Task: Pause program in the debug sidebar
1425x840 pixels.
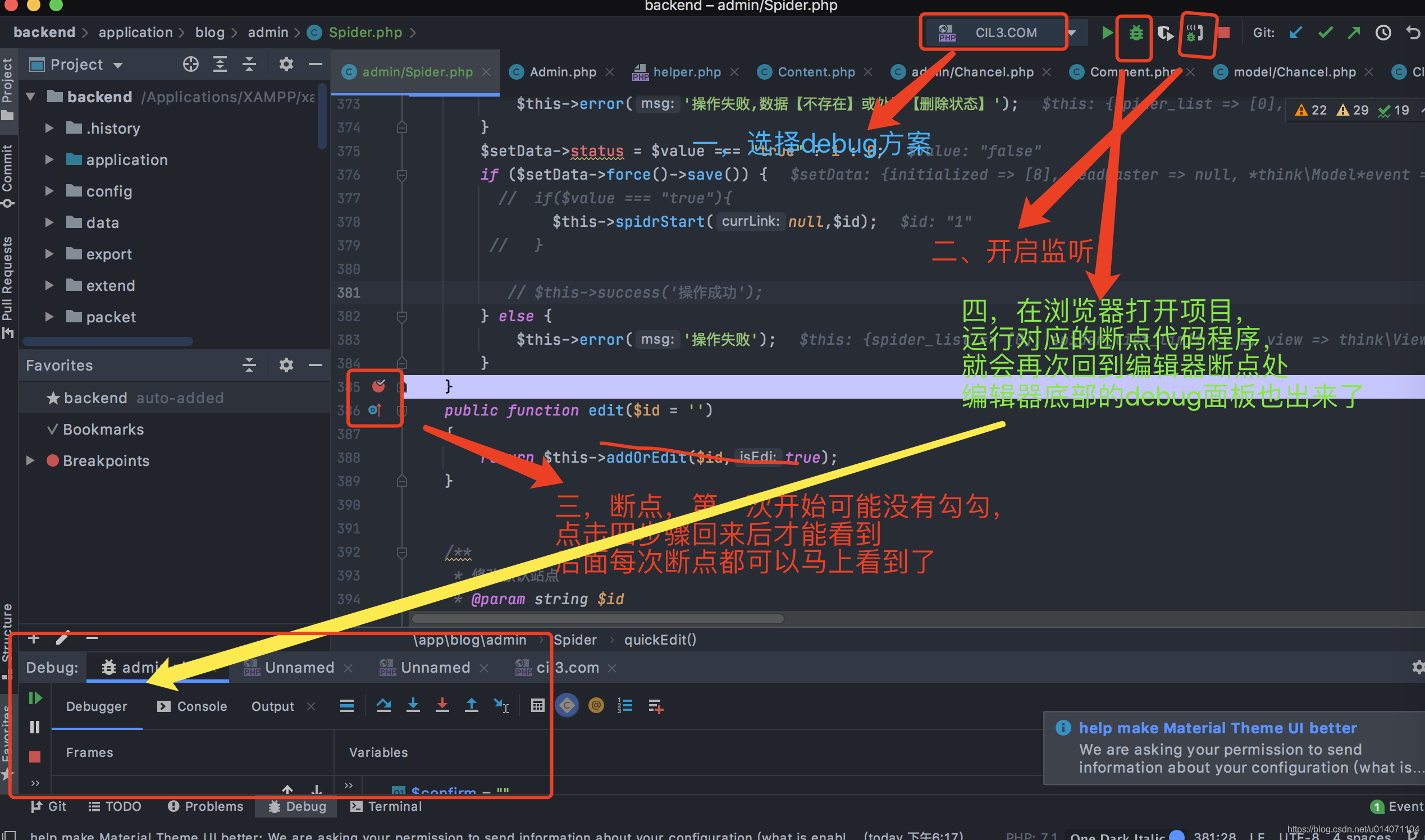Action: [35, 727]
